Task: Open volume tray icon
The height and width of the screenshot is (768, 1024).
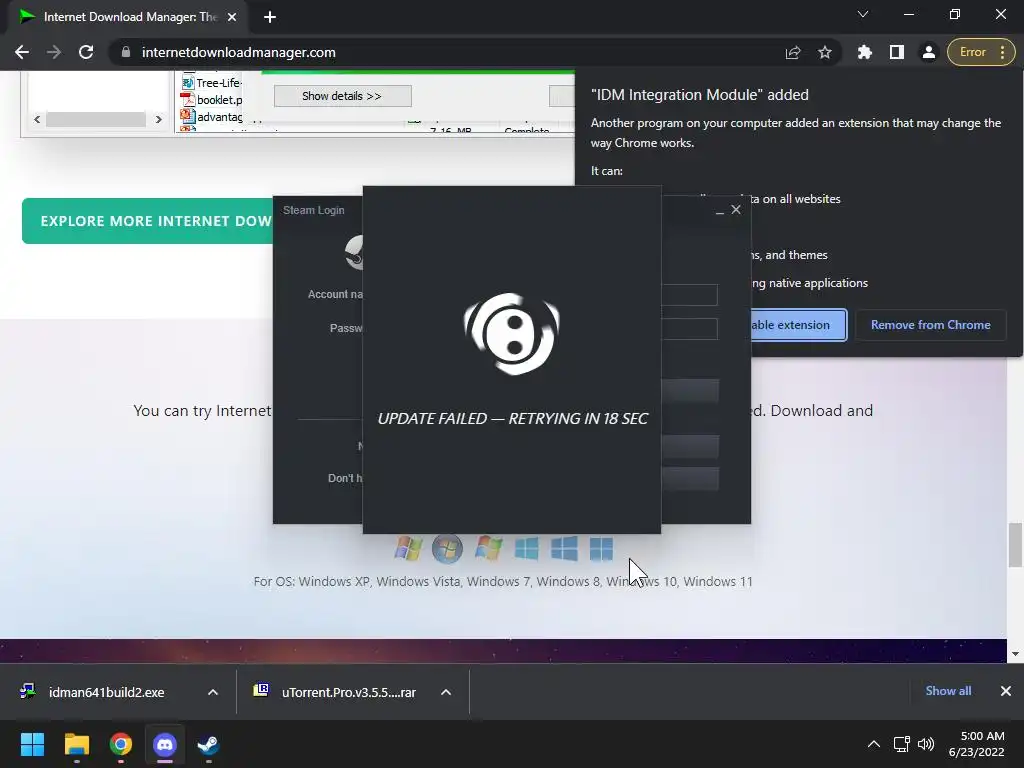Action: click(x=926, y=744)
